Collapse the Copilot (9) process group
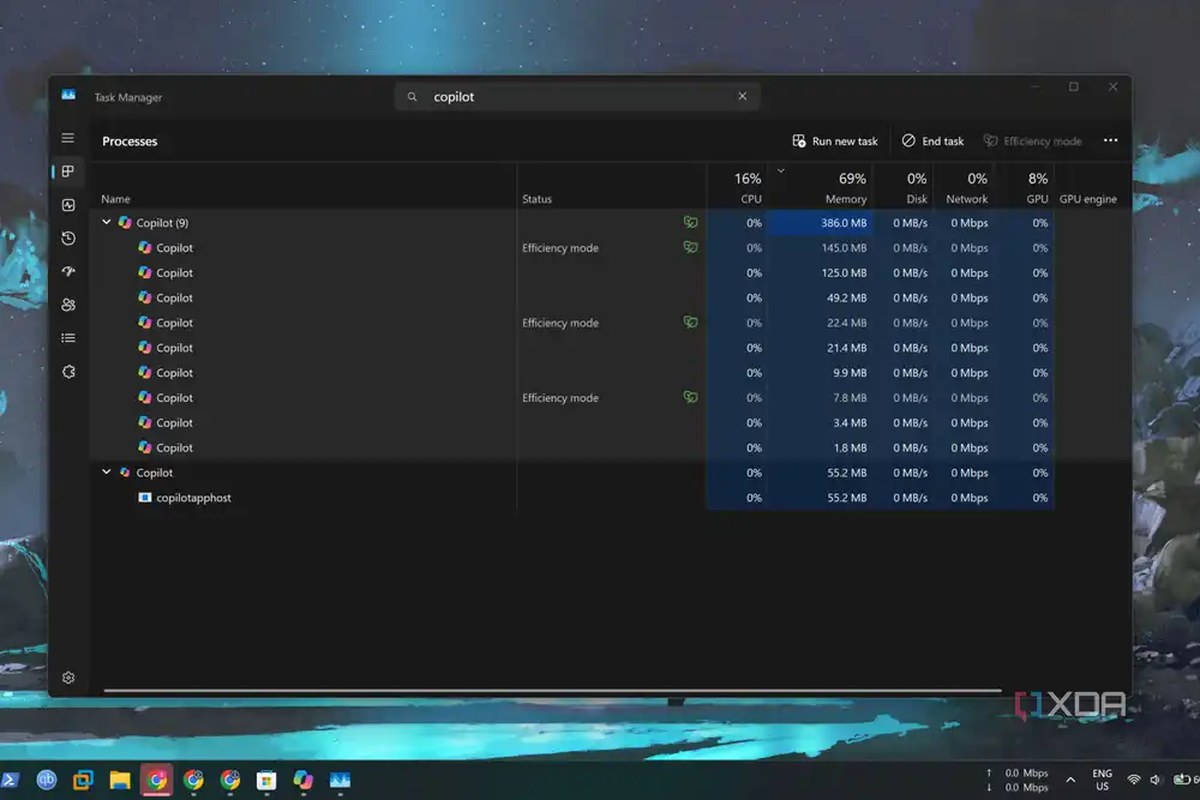 [107, 222]
